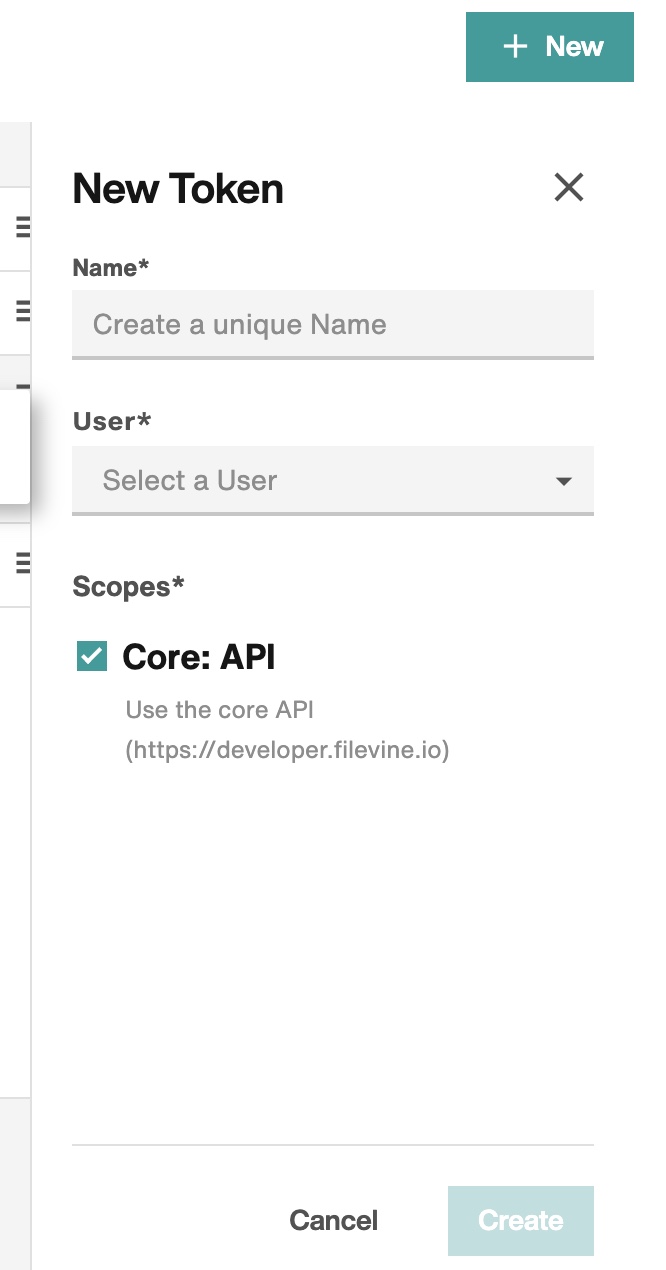Cancel the new token creation
The image size is (666, 1270).
pyautogui.click(x=334, y=1220)
